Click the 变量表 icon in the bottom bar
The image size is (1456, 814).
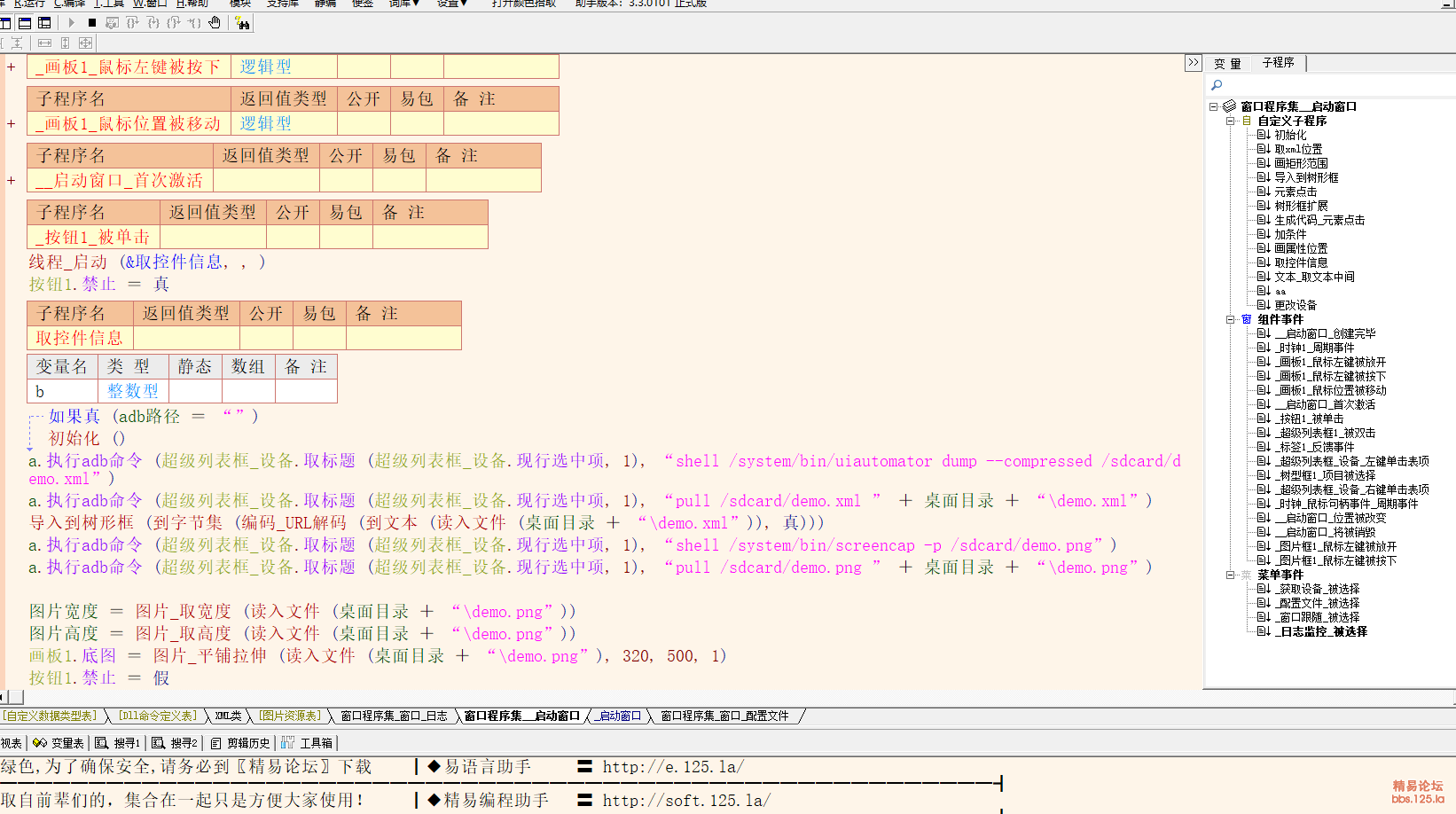pyautogui.click(x=40, y=743)
